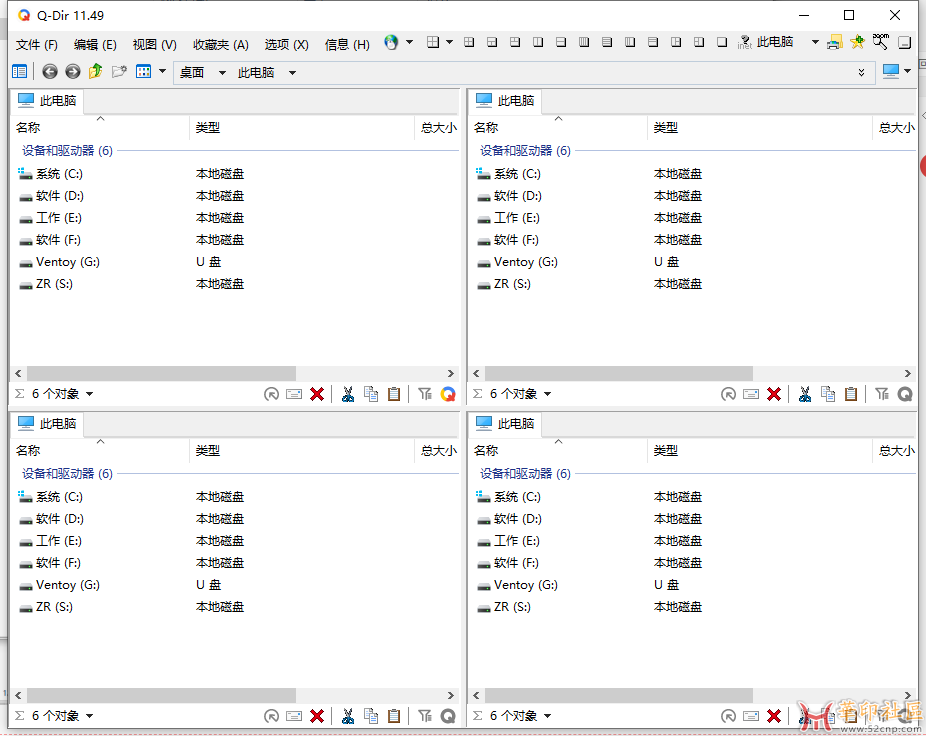Click the scissors cut icon in the top-right pane
The image size is (926, 736).
pyautogui.click(x=804, y=394)
